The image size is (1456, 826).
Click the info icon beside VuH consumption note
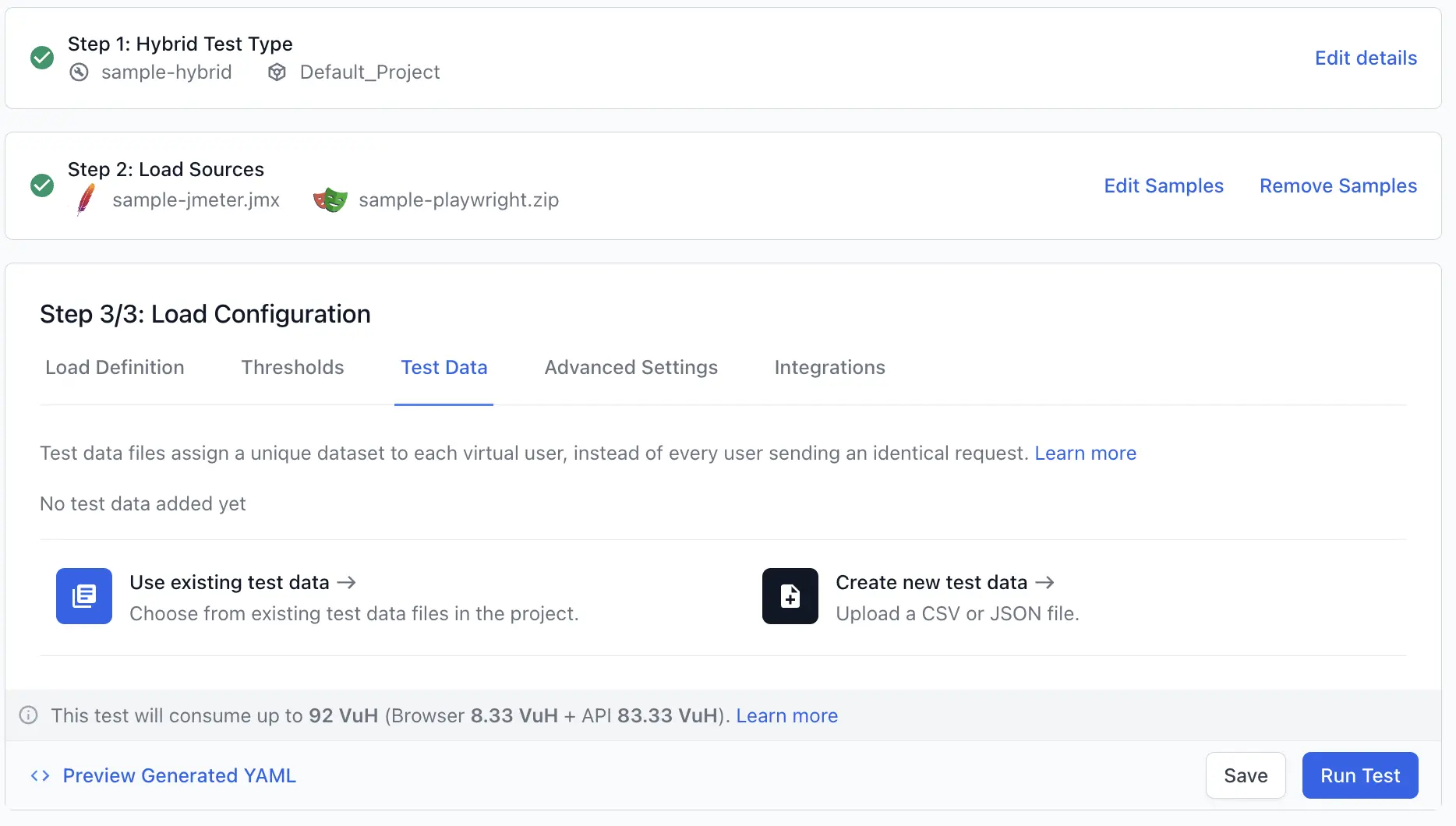click(28, 715)
